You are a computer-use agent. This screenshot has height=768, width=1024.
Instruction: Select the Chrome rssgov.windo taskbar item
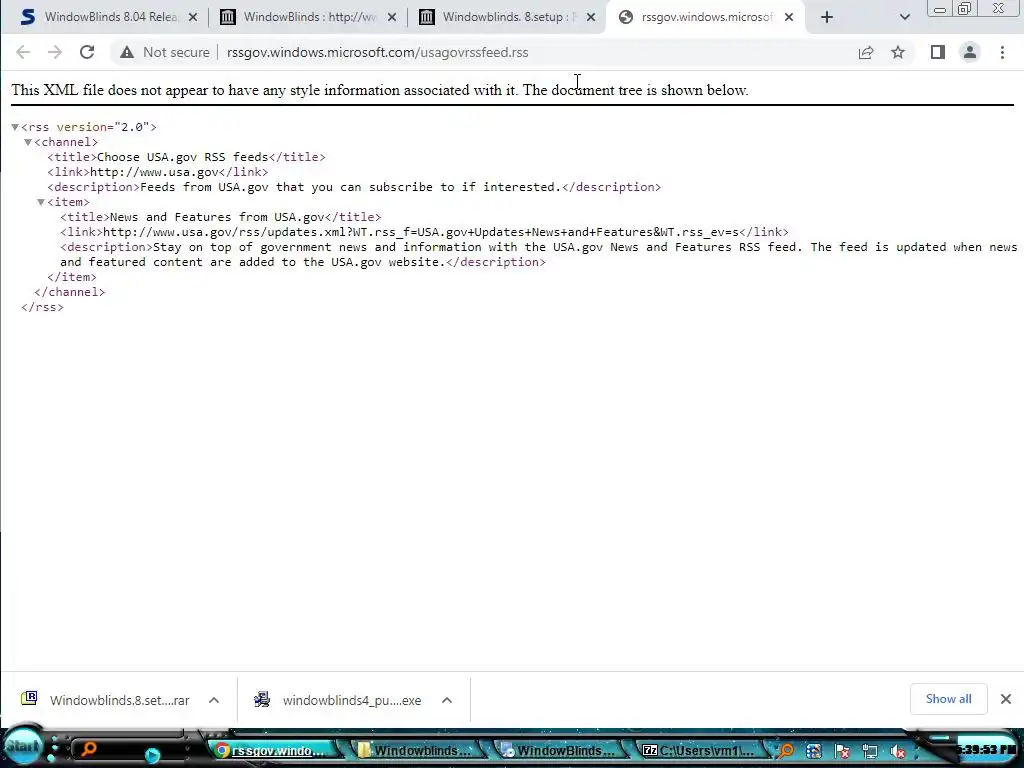(x=272, y=751)
